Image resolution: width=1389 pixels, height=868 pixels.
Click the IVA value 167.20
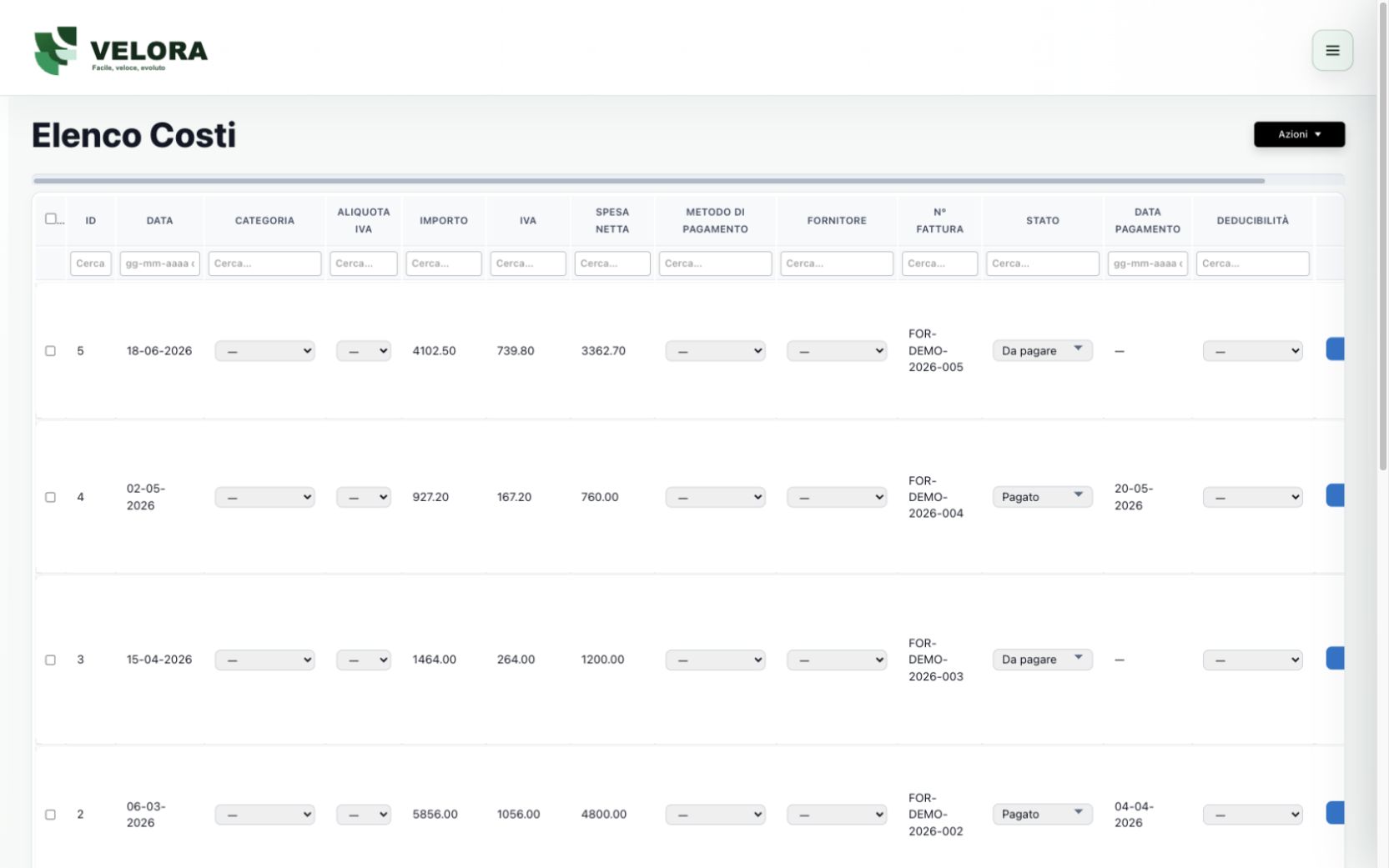[514, 497]
